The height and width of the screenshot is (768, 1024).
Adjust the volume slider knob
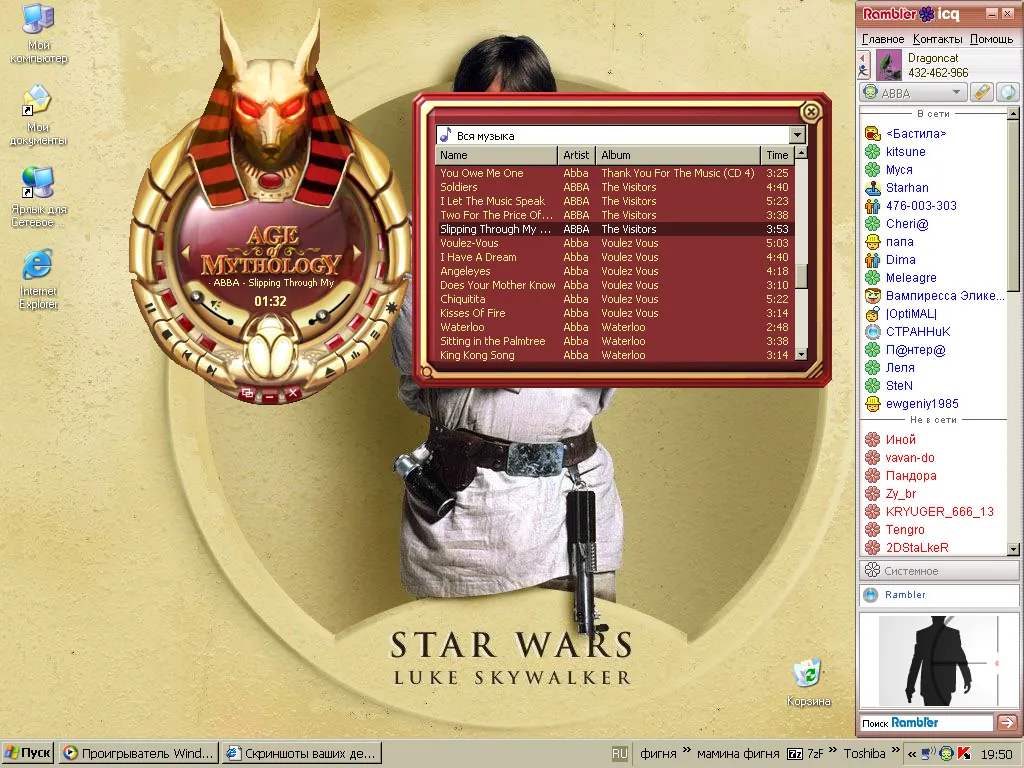197,296
